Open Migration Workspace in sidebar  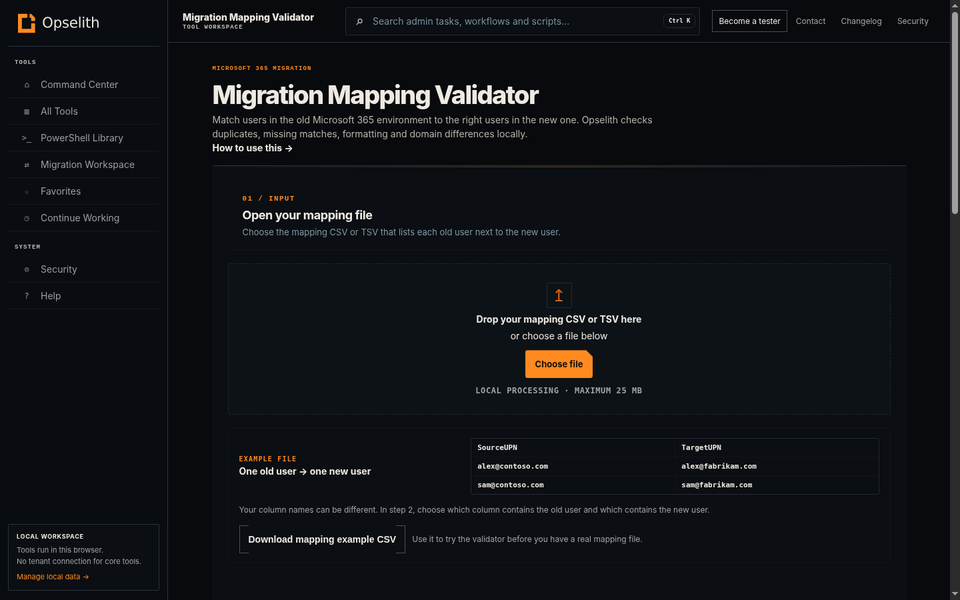[x=83, y=165]
